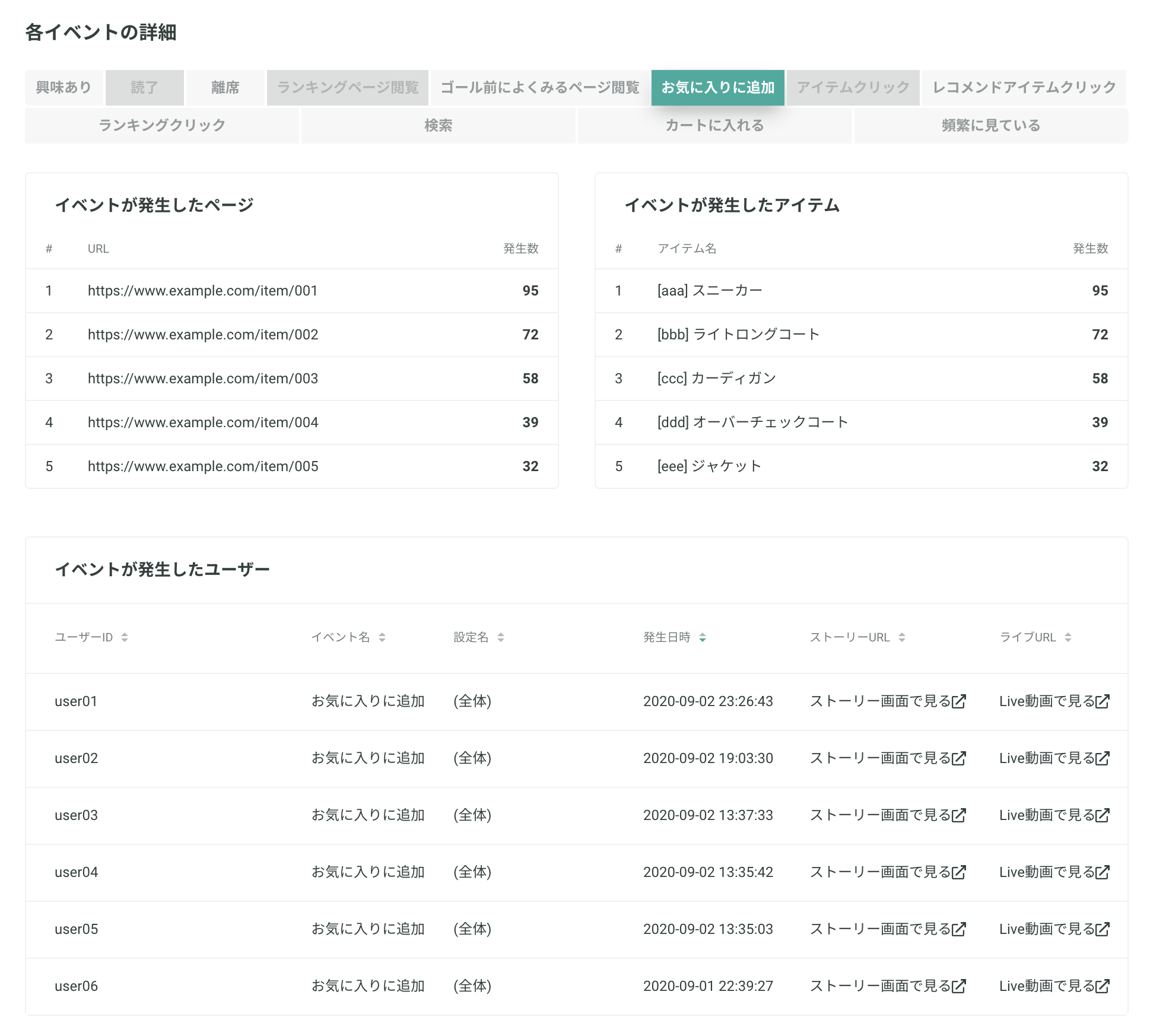Open the アイテムクリック tab

[x=853, y=88]
